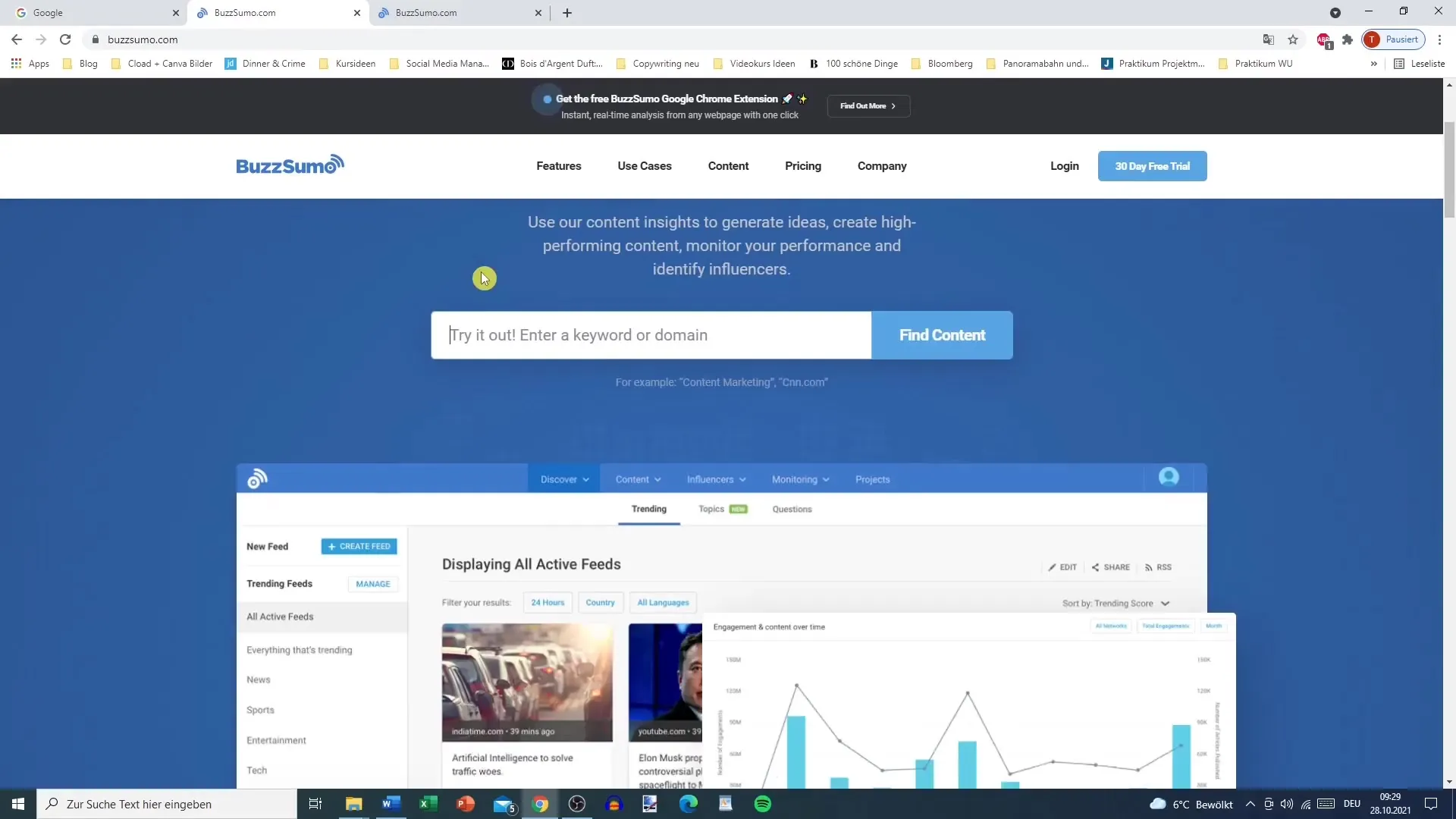Open volume control in system tray
The image size is (1456, 819).
click(1287, 804)
